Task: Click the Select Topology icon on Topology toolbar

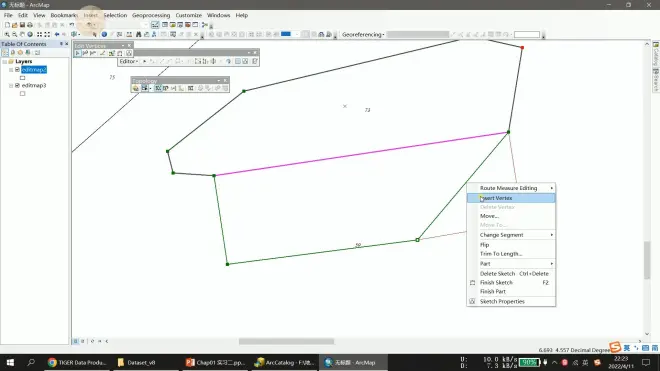Action: tap(136, 88)
